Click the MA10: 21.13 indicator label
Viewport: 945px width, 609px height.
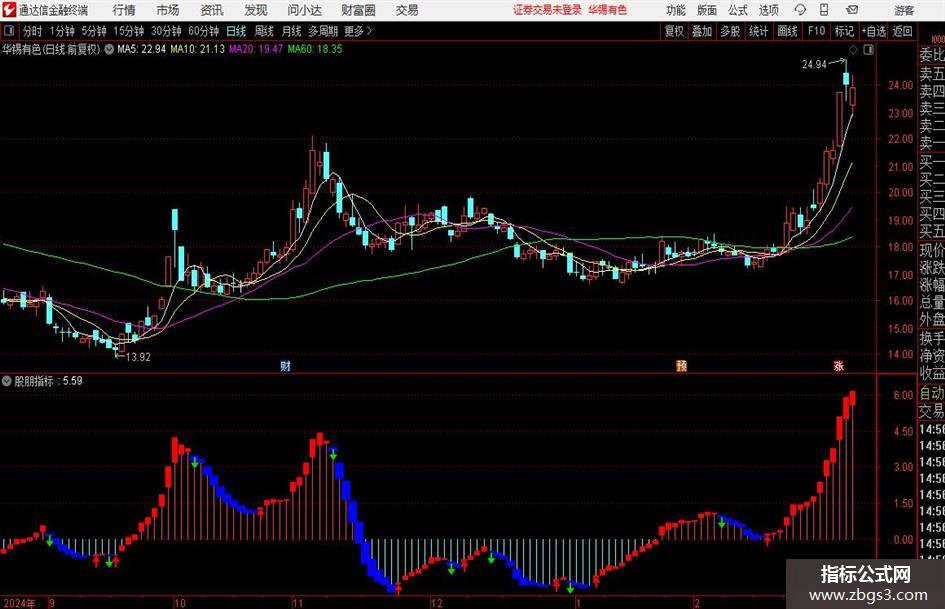198,49
